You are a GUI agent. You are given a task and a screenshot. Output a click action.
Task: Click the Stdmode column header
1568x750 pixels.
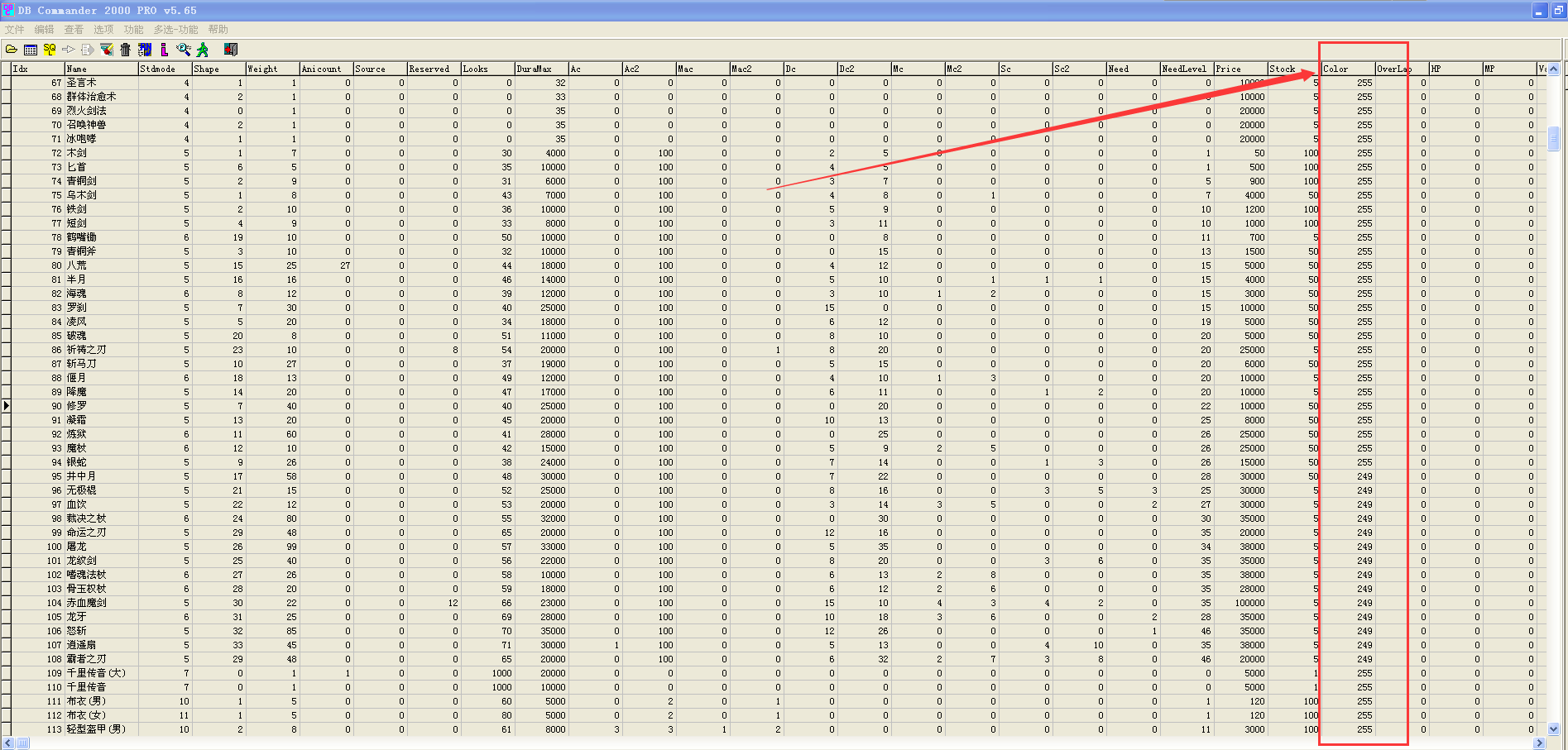[x=165, y=69]
